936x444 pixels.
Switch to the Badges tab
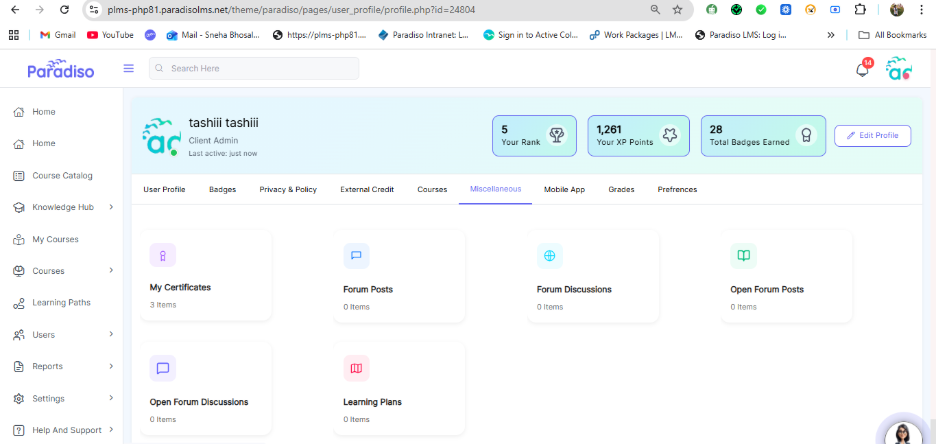click(x=222, y=189)
